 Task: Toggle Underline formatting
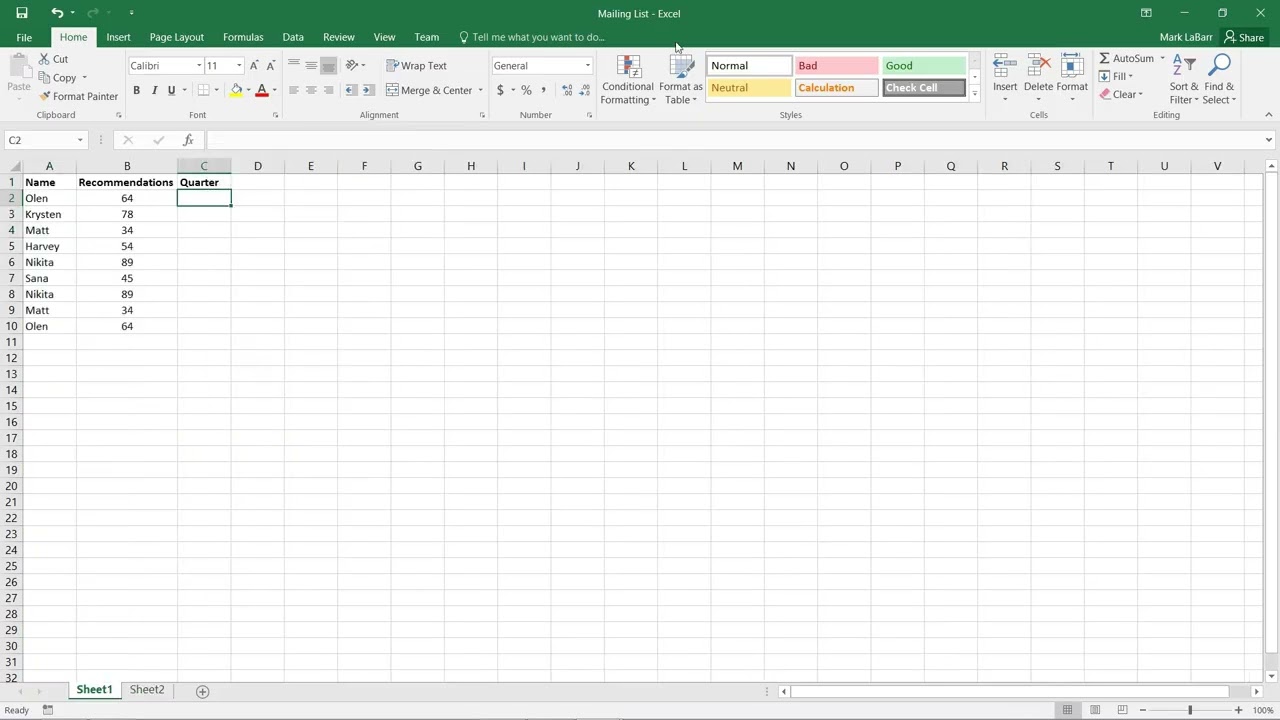pyautogui.click(x=171, y=91)
